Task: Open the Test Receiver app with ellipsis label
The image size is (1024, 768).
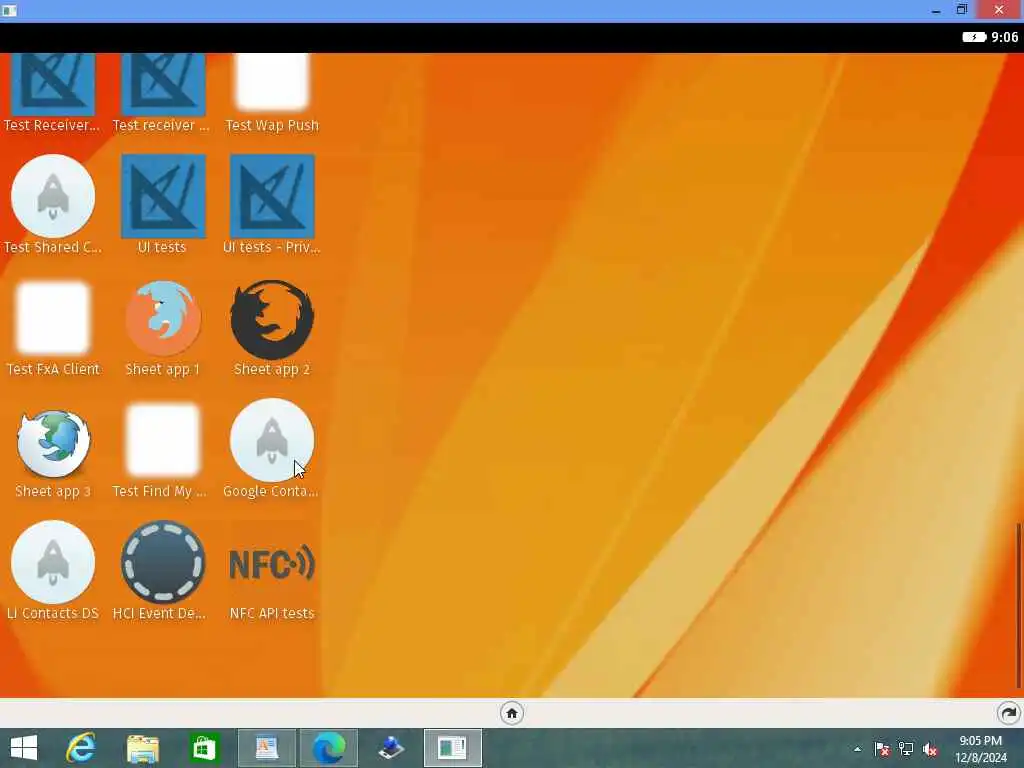Action: [x=53, y=85]
